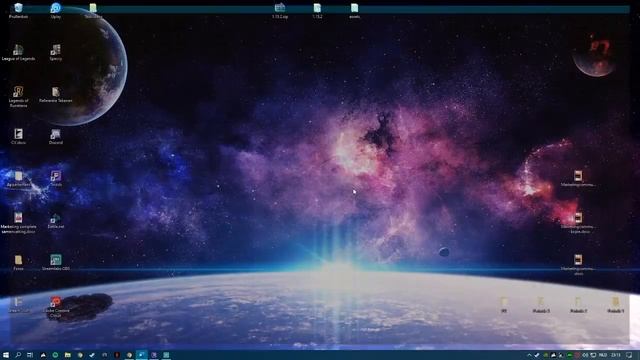
Task: Select the Marketingcommu... kopie.docx file
Action: click(578, 223)
